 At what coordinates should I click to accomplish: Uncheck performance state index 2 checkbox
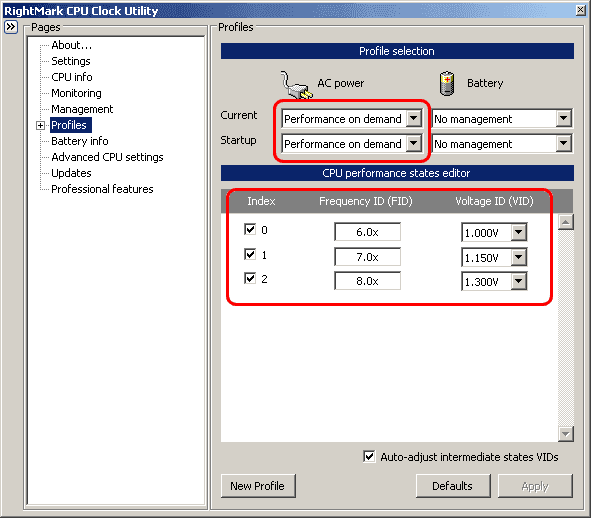[250, 278]
